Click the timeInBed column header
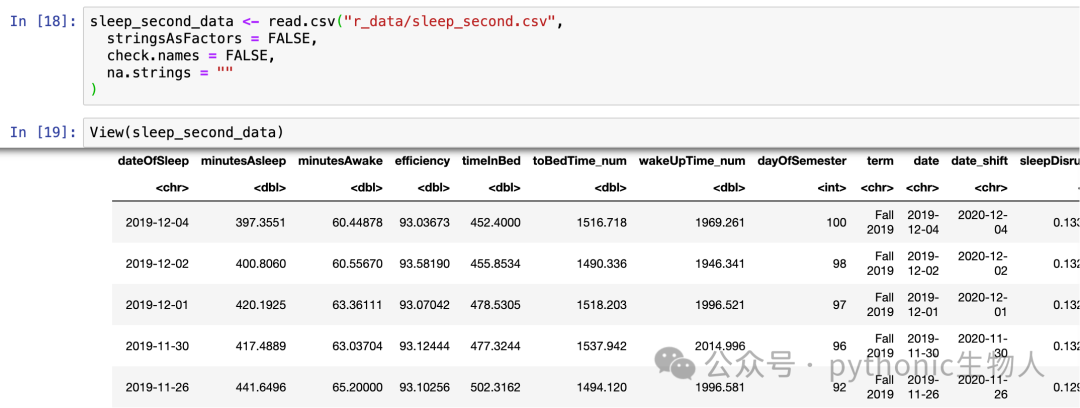1080x408 pixels. [x=491, y=161]
